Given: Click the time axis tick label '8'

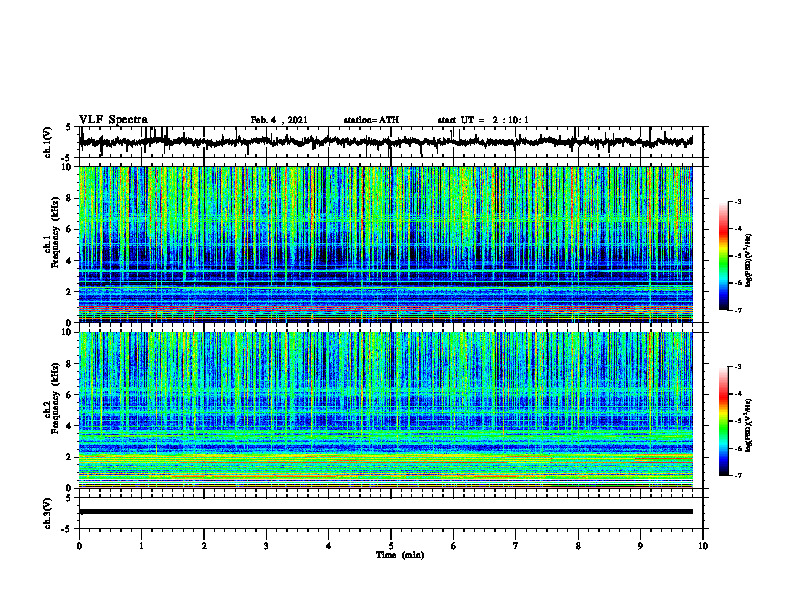Looking at the screenshot, I should click(578, 546).
